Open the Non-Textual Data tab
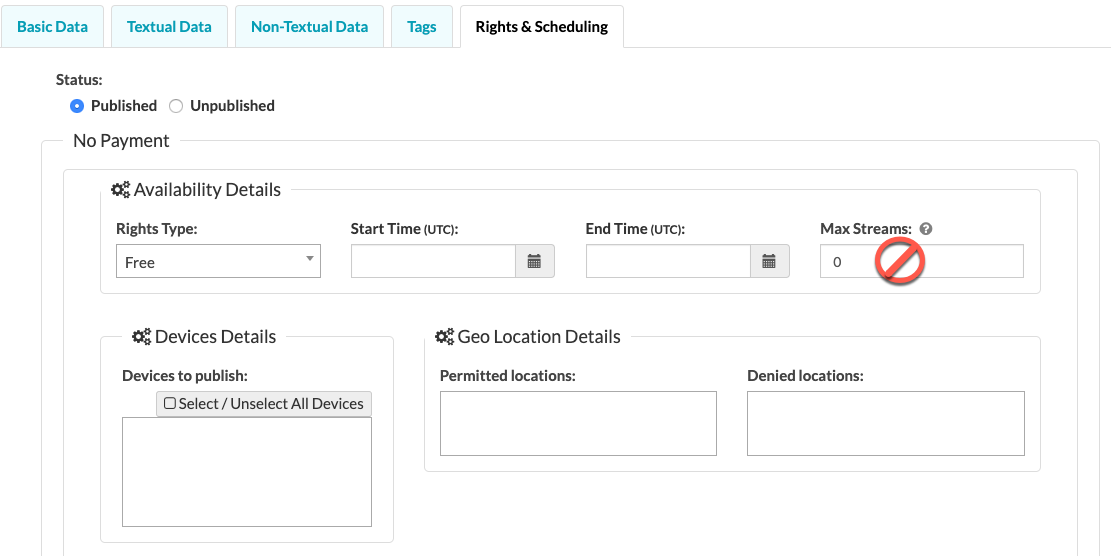The width and height of the screenshot is (1111, 556). tap(310, 27)
